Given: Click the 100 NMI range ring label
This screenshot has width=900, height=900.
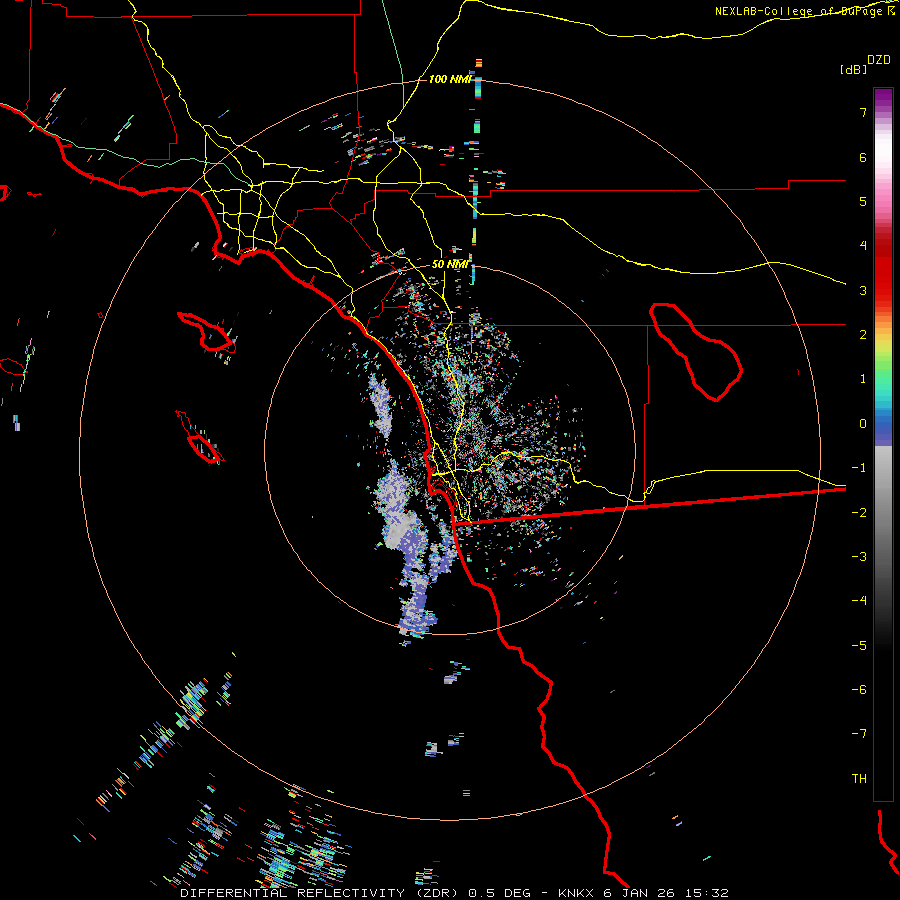Looking at the screenshot, I should point(450,79).
